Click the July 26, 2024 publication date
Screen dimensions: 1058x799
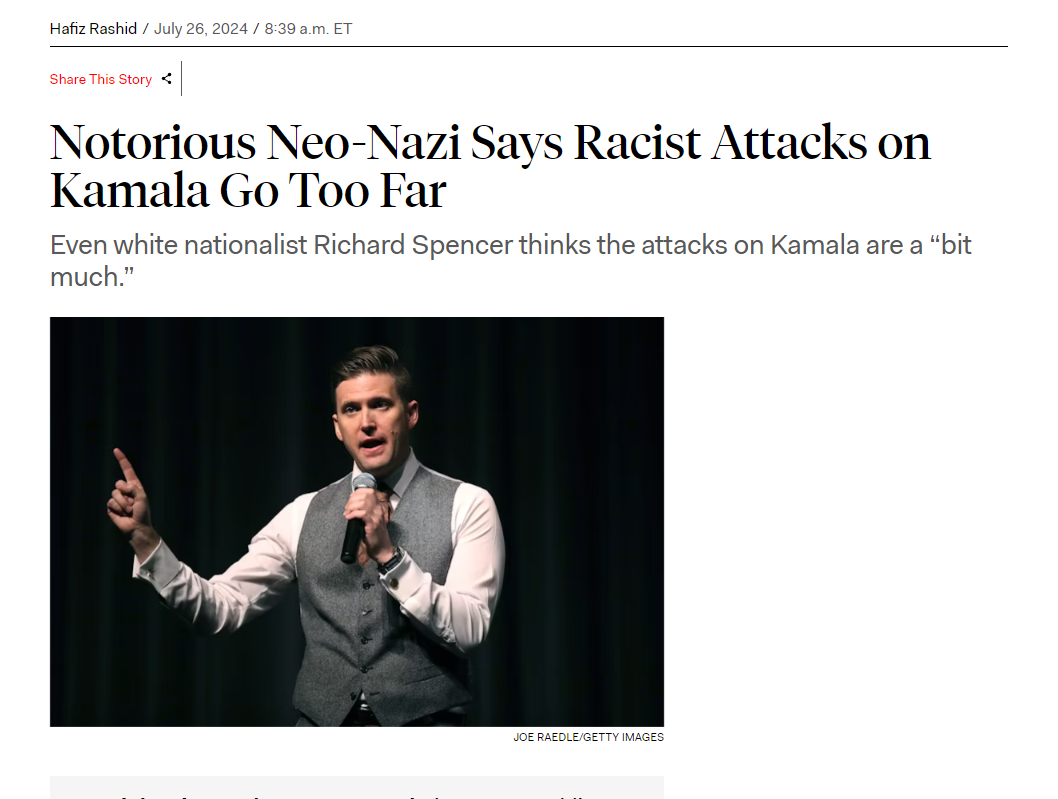201,28
